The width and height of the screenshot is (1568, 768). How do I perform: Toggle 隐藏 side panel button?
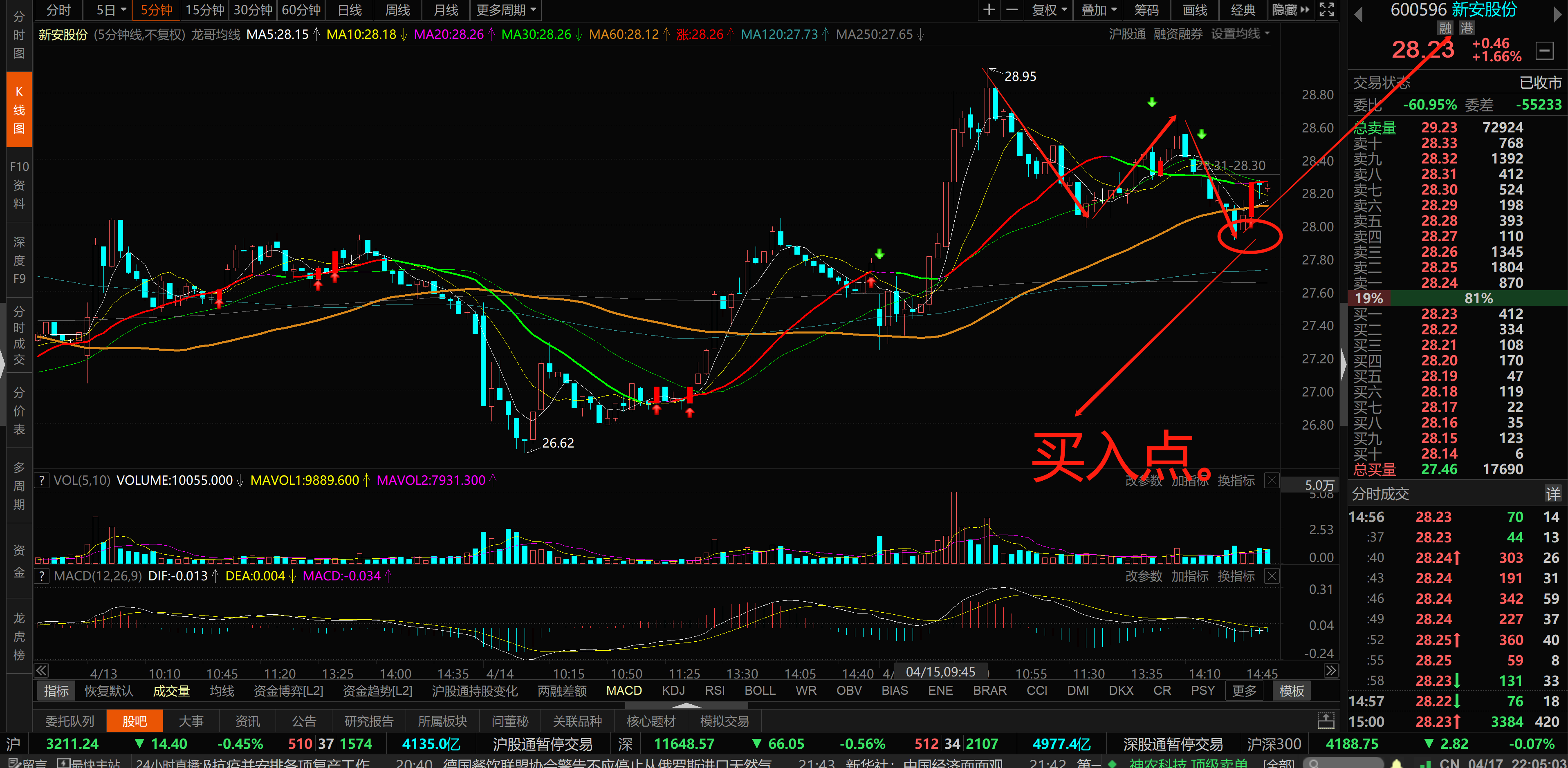pos(1290,10)
